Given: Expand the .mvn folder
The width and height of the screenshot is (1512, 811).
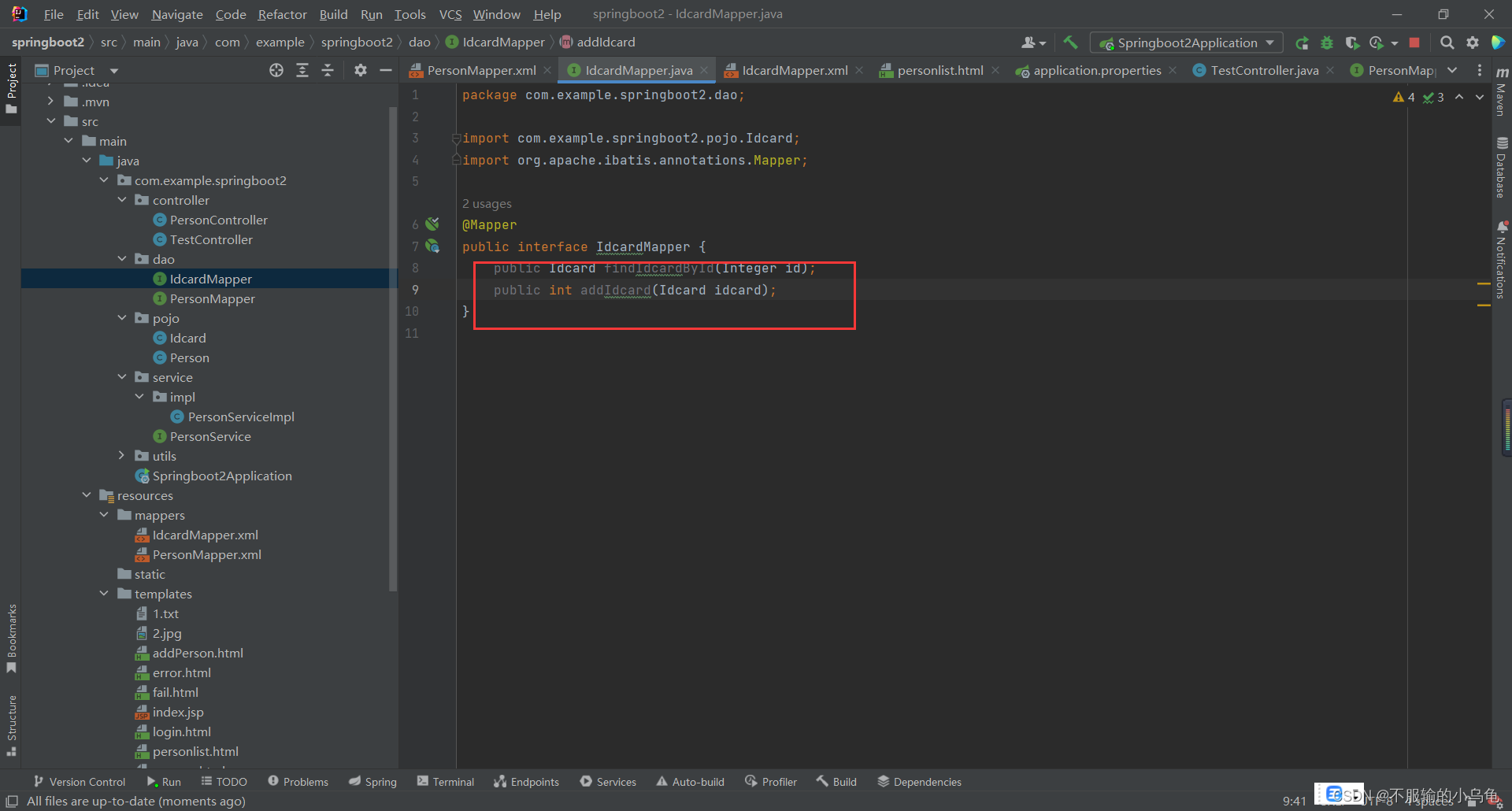Looking at the screenshot, I should coord(50,101).
